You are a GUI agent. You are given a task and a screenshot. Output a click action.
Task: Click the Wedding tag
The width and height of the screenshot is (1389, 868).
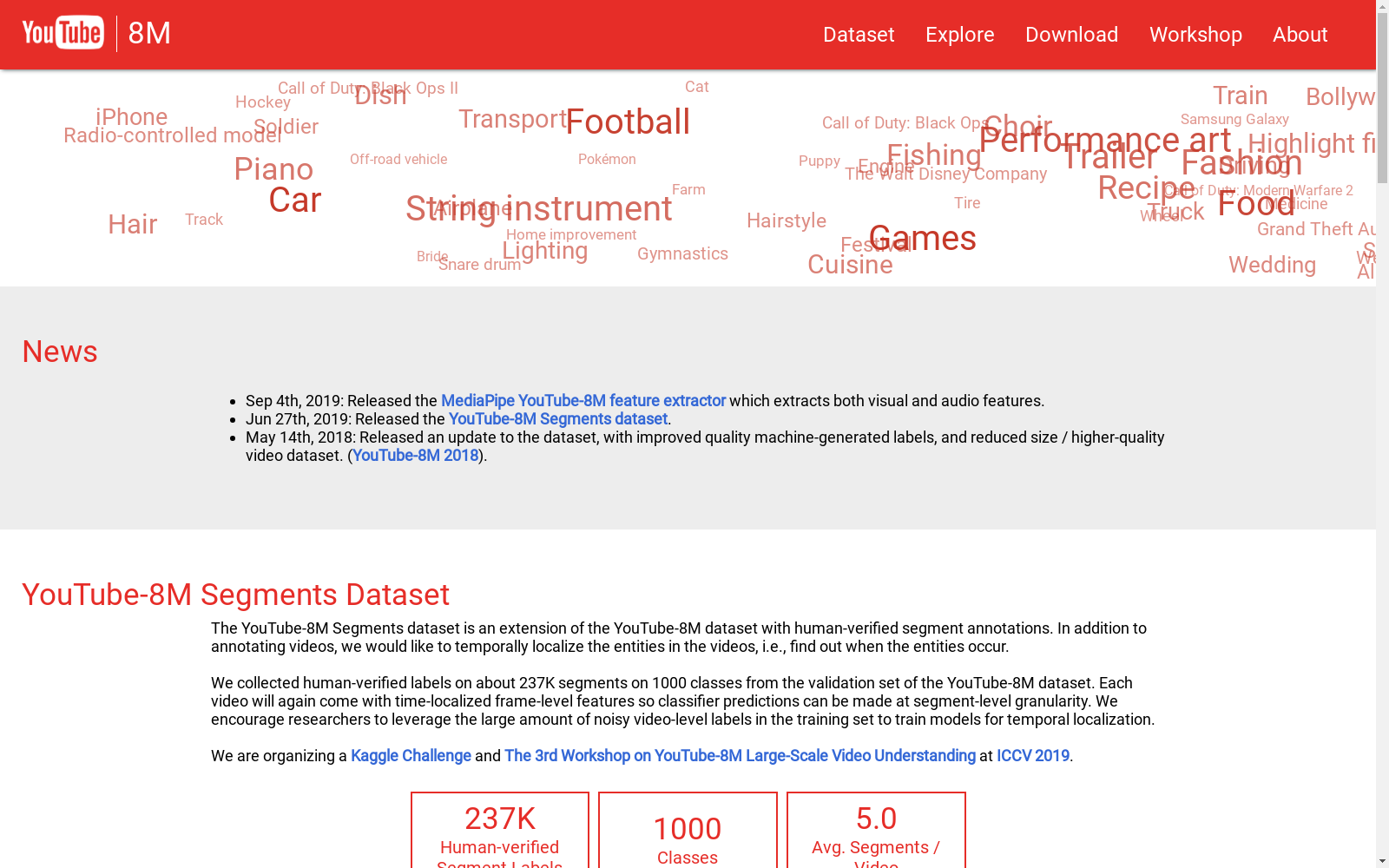tap(1273, 265)
